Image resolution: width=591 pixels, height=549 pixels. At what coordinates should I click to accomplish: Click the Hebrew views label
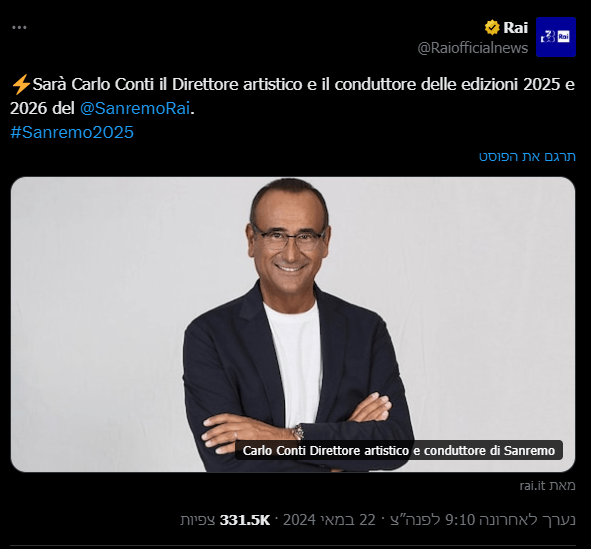coord(198,520)
